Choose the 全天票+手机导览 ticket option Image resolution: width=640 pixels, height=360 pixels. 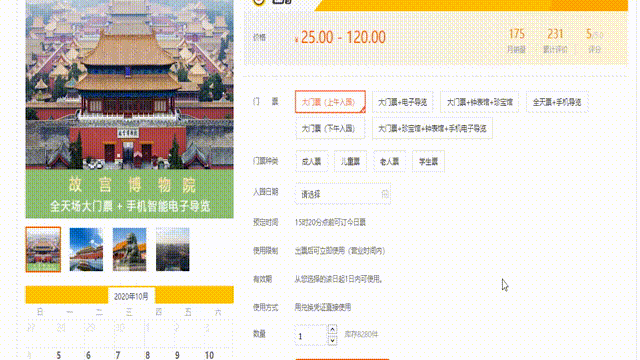pyautogui.click(x=557, y=102)
